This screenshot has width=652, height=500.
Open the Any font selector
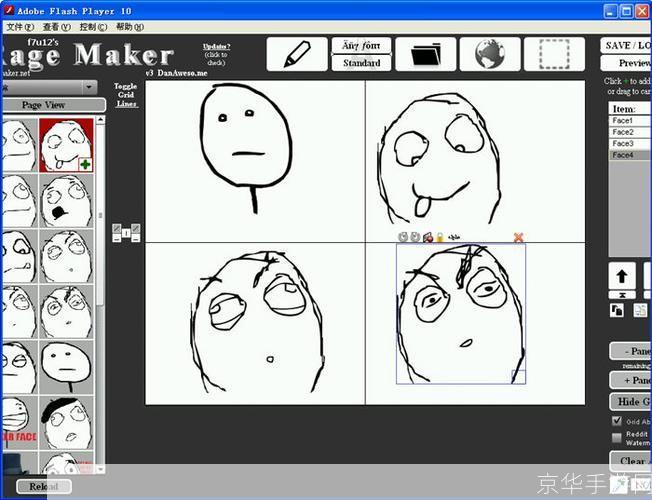[361, 45]
